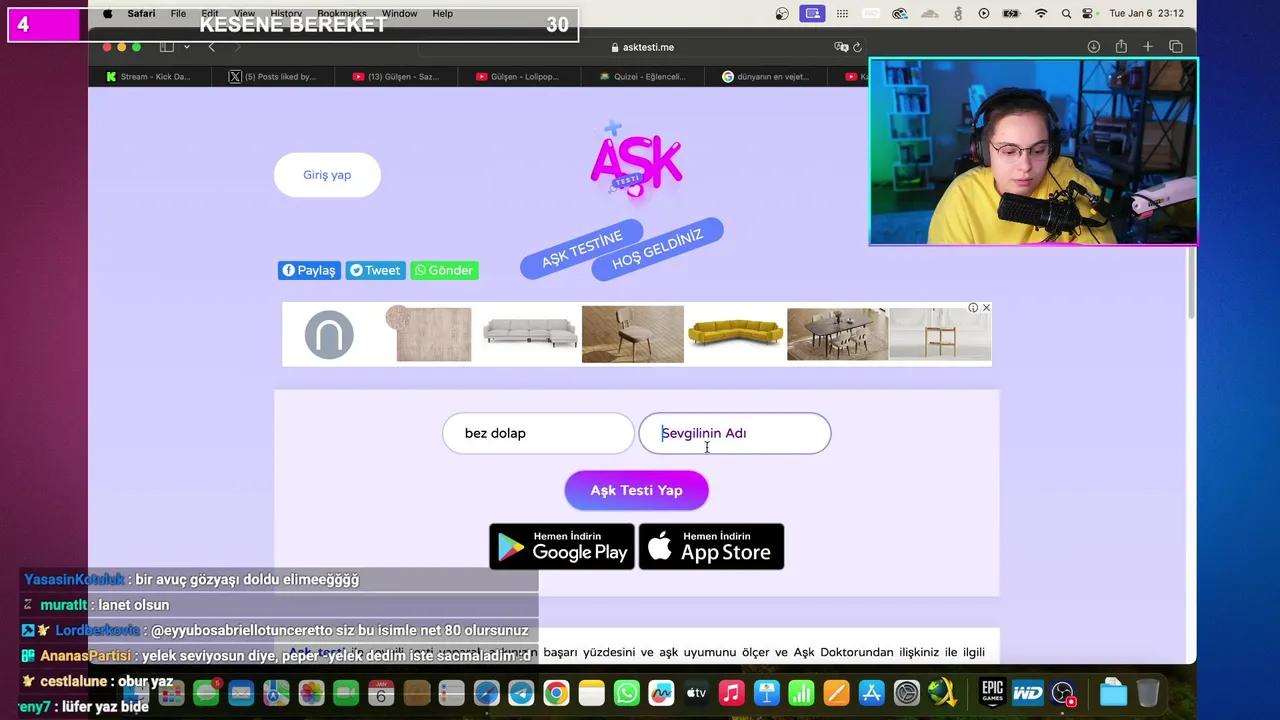Click the Safari share icon
1280x720 pixels.
[x=1121, y=47]
